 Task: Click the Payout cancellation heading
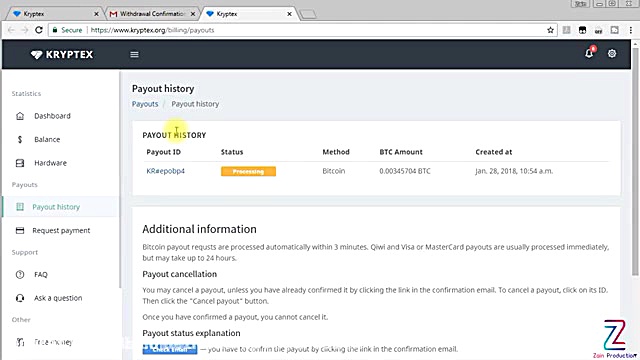click(x=180, y=274)
